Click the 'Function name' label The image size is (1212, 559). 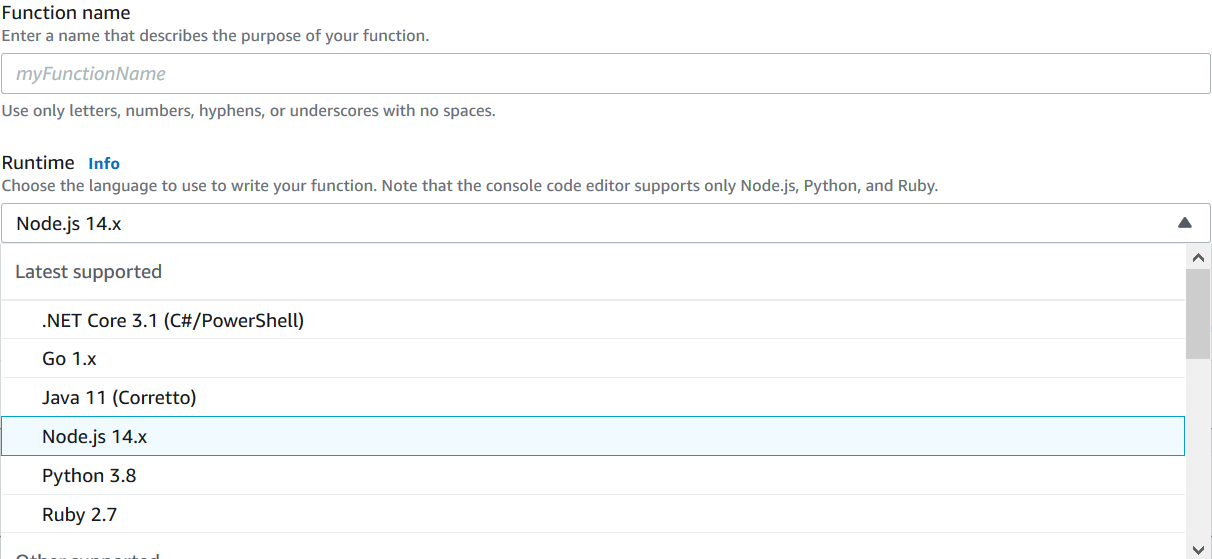click(x=66, y=14)
